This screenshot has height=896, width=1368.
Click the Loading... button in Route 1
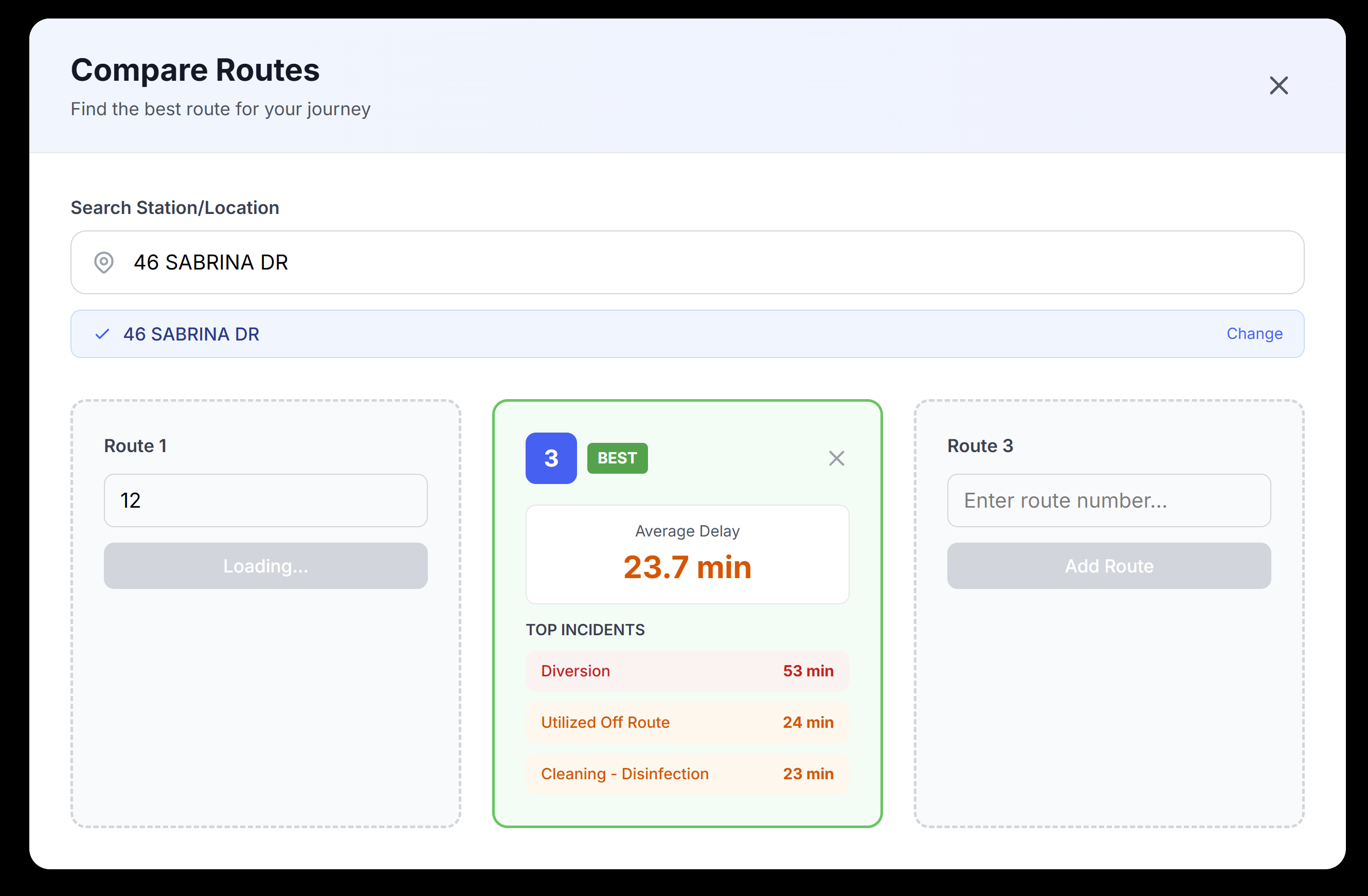(x=265, y=566)
